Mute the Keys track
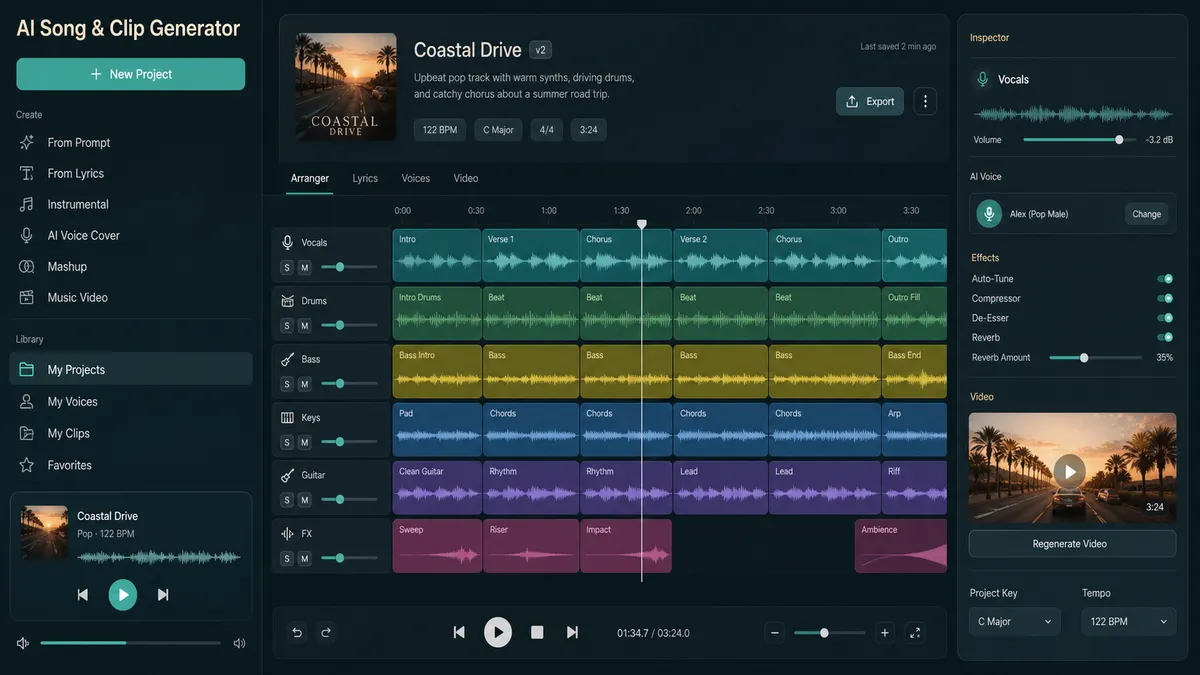1200x675 pixels. click(x=305, y=442)
